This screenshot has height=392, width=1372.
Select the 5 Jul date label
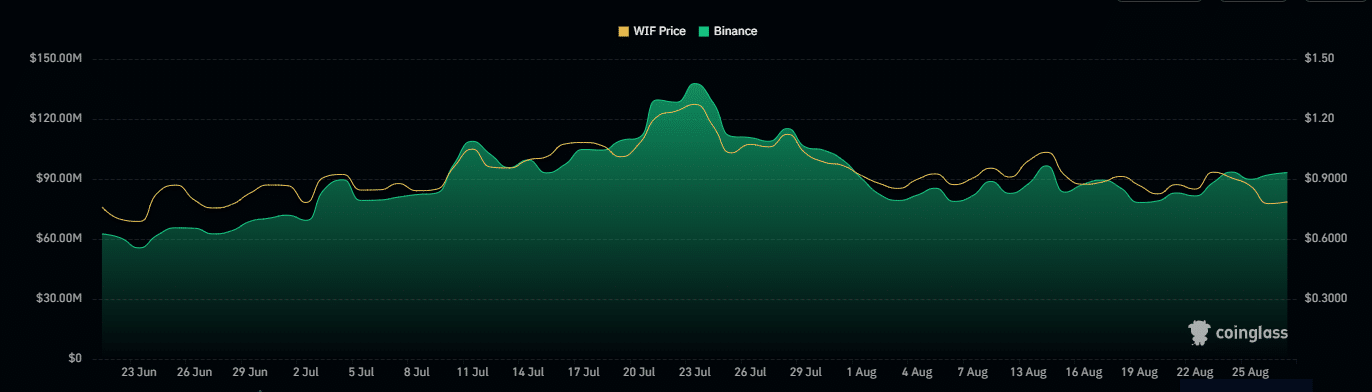click(x=362, y=372)
